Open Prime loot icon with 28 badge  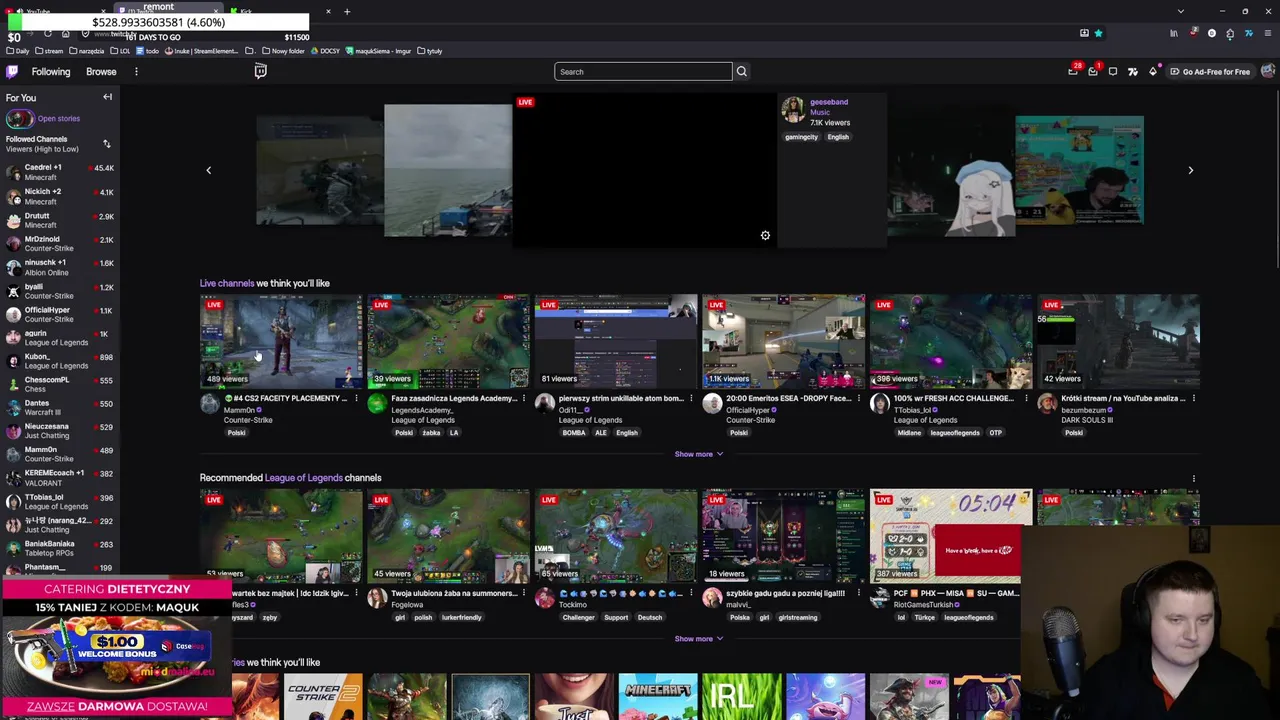tap(1074, 71)
